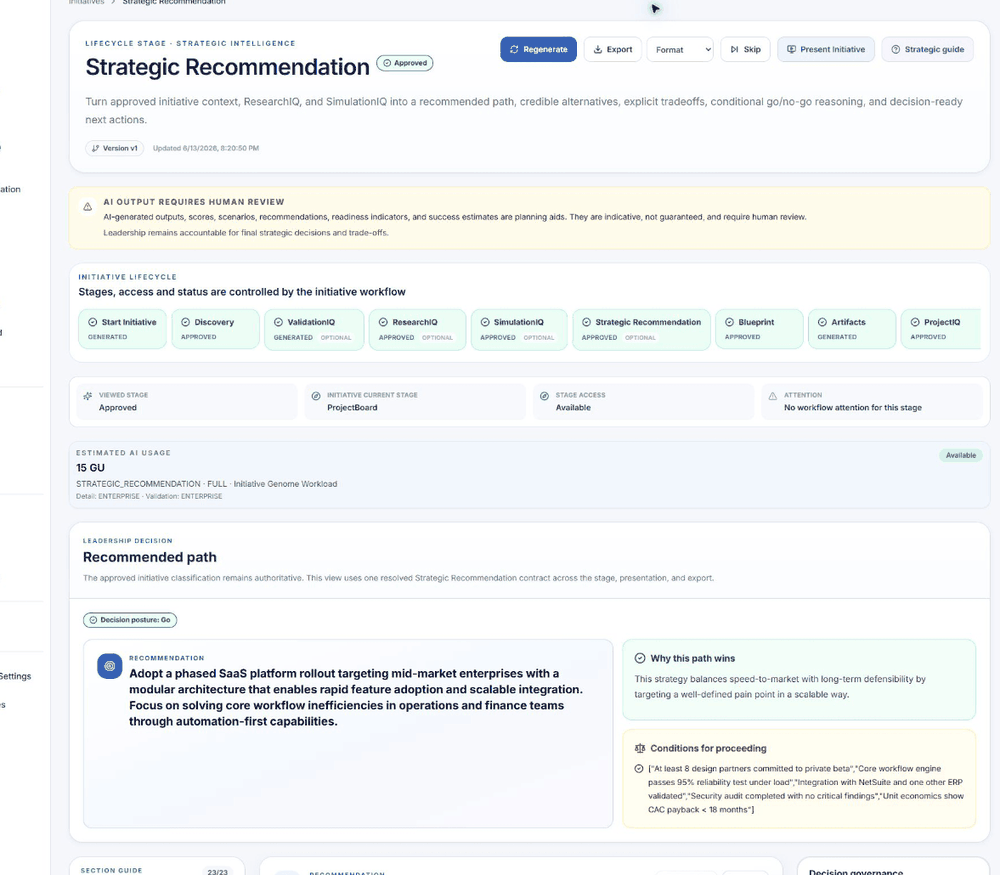The width and height of the screenshot is (1000, 875).
Task: Click the Export button
Action: pyautogui.click(x=612, y=49)
